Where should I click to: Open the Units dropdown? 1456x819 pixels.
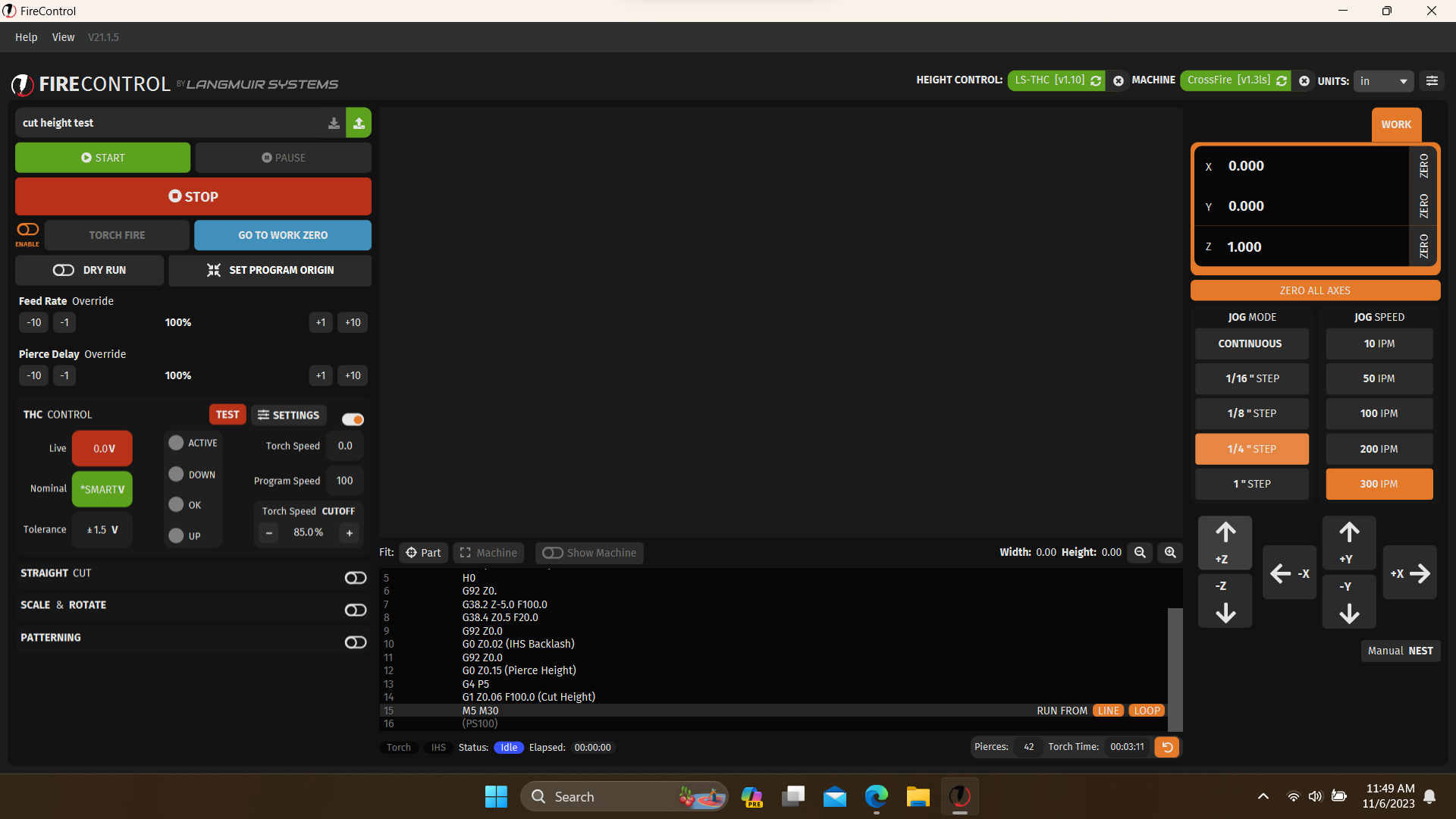[1383, 80]
